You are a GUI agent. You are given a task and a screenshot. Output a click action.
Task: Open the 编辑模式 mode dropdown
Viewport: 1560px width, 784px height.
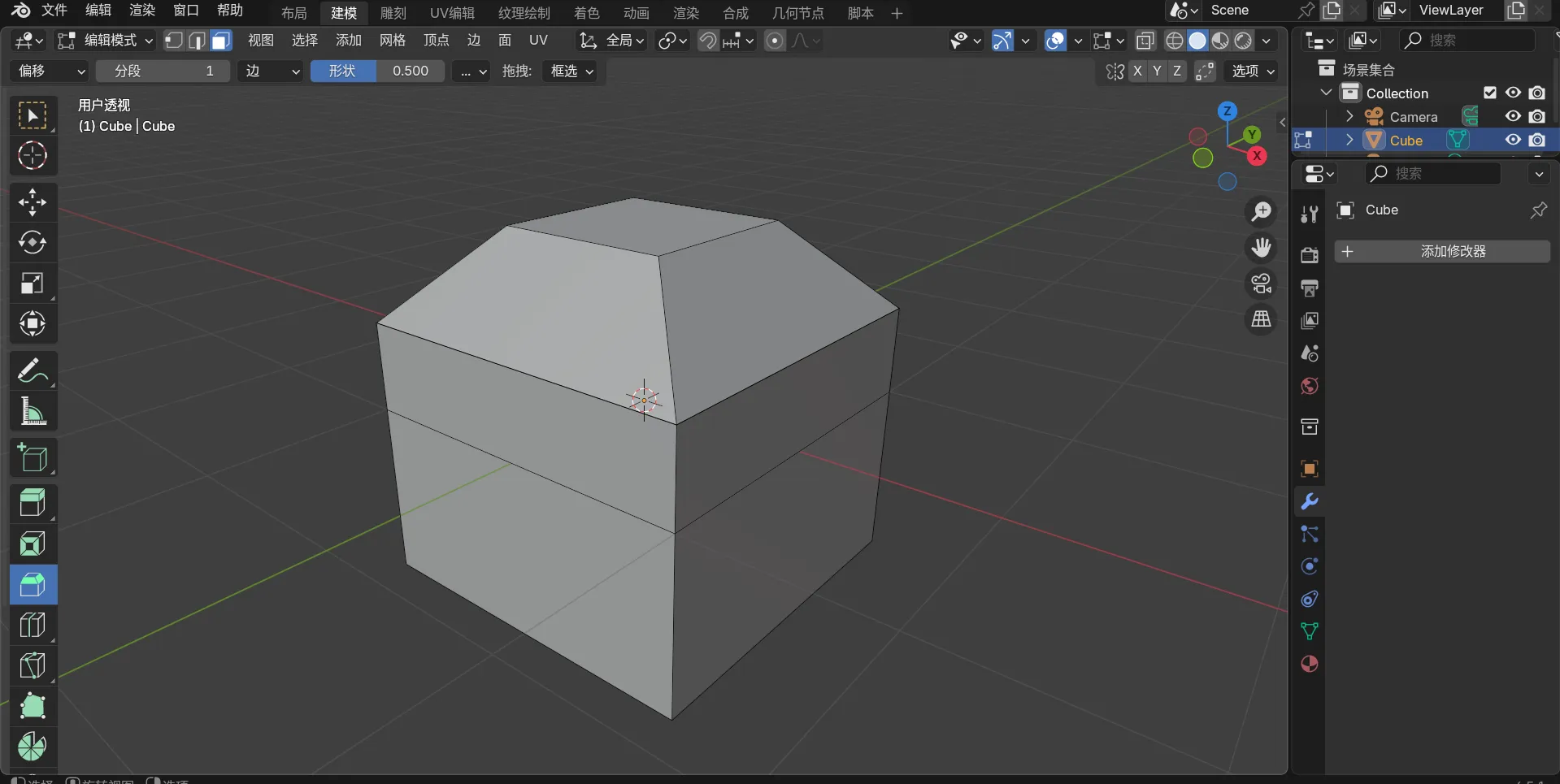click(106, 41)
